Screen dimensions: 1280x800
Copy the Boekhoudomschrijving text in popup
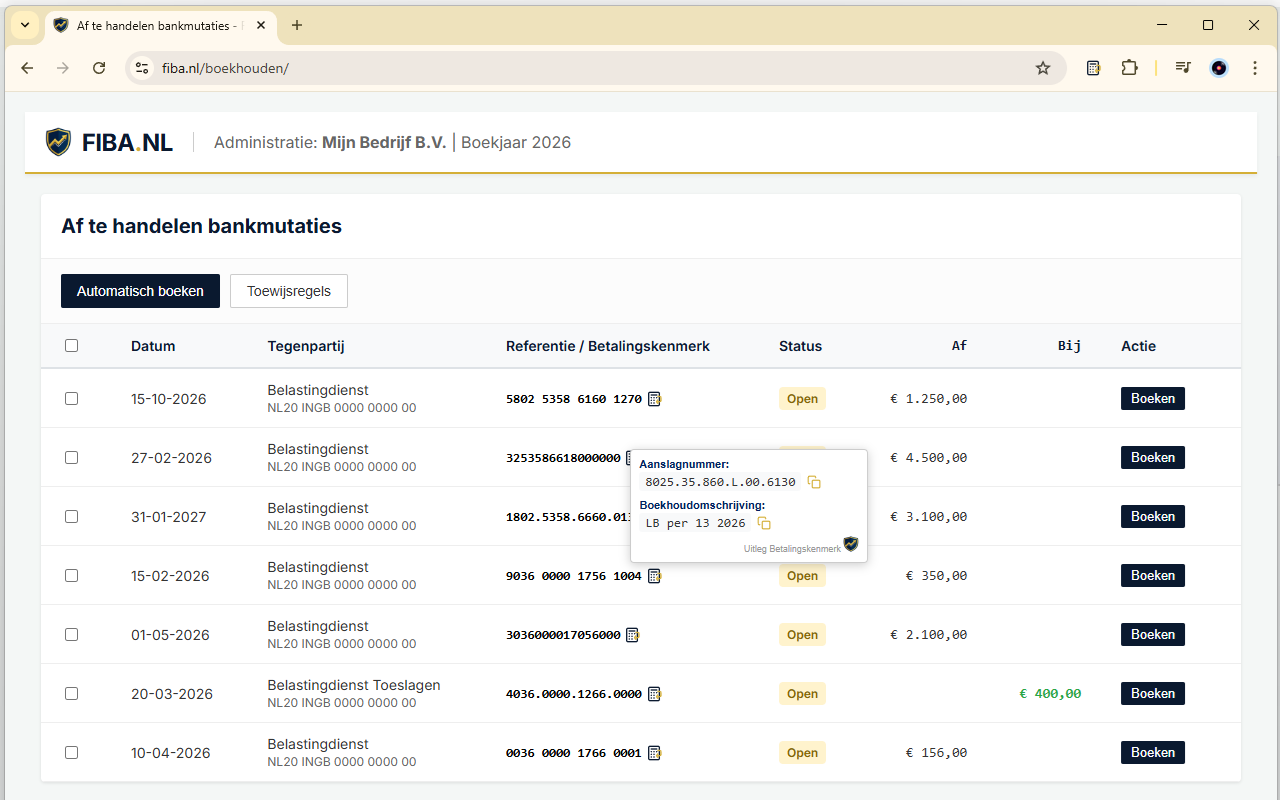[x=764, y=523]
